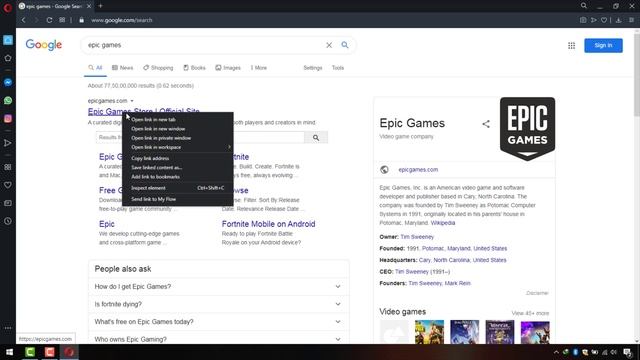Open 'Open link in workspace' submenu
This screenshot has height=360, width=640.
[178, 147]
